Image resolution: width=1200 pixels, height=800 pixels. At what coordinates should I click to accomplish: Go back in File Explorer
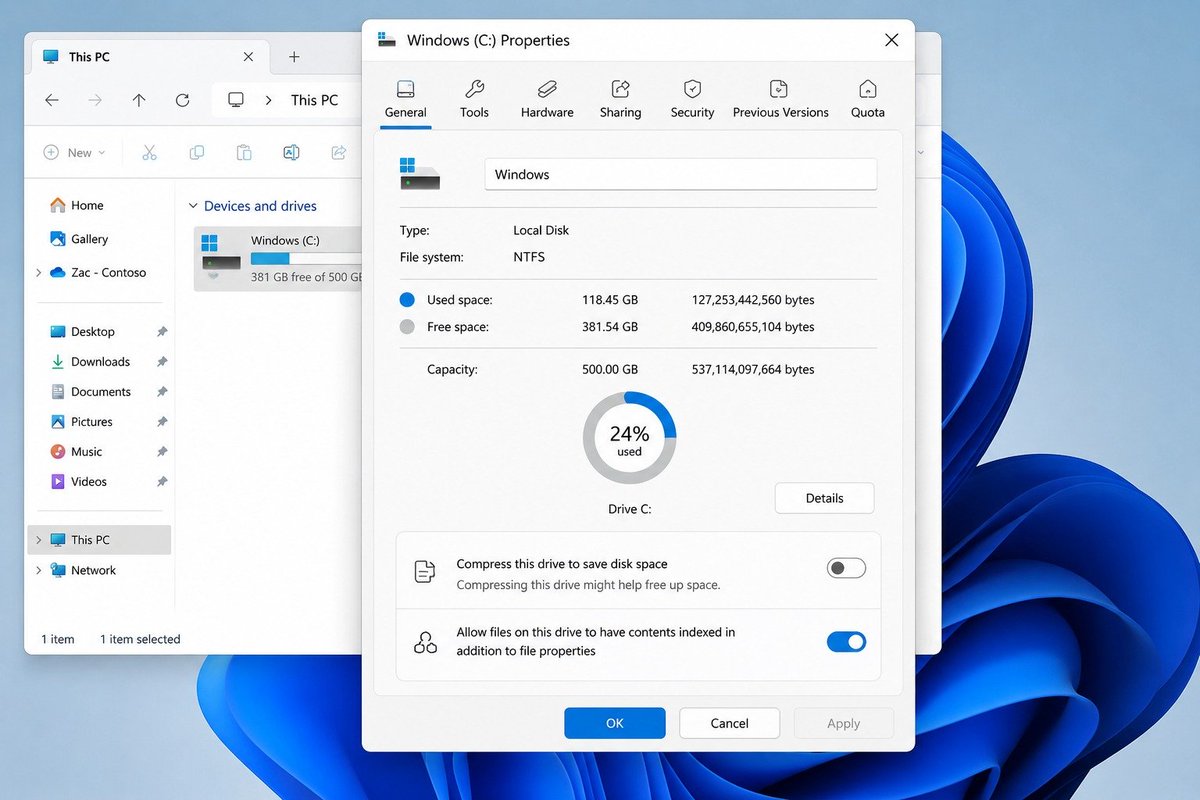click(52, 100)
